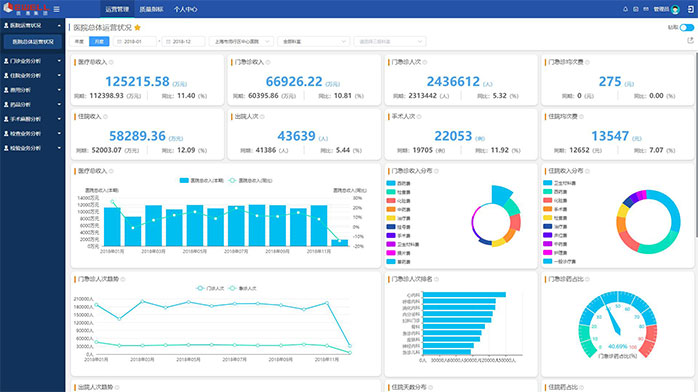Screen dimensions: 698x392
Task: Open the 质量指标 top navigation tab
Action: pyautogui.click(x=151, y=9)
